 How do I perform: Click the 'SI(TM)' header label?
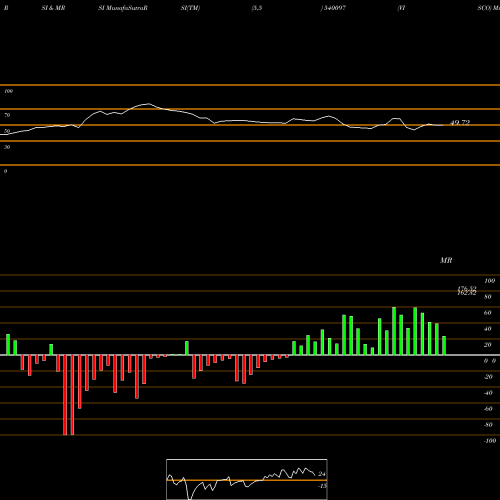coord(190,8)
